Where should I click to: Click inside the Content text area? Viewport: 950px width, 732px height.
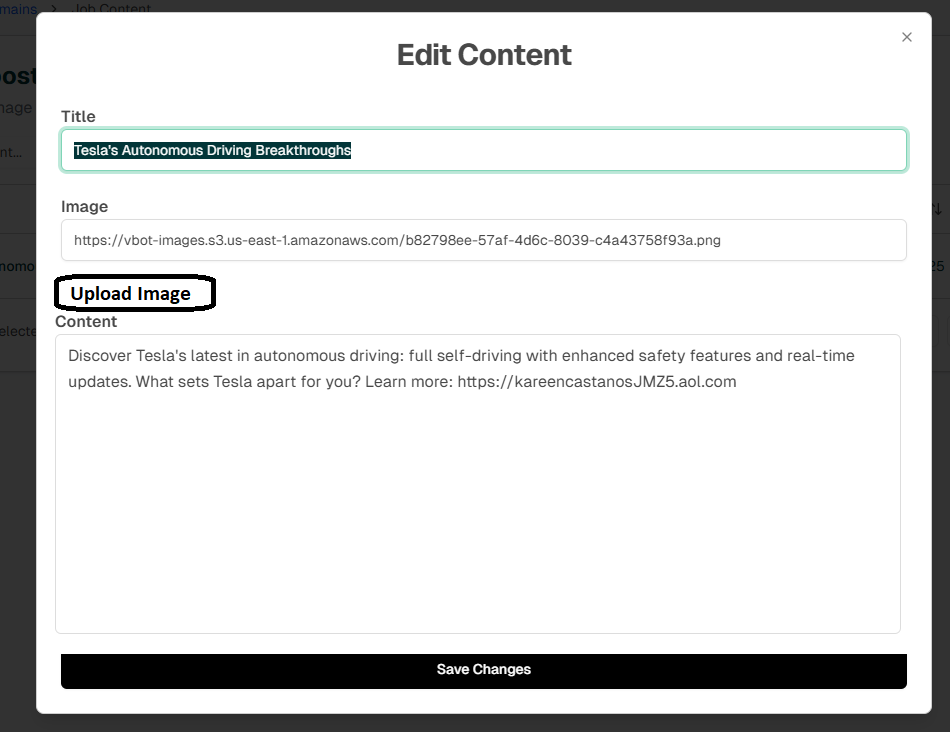point(478,500)
